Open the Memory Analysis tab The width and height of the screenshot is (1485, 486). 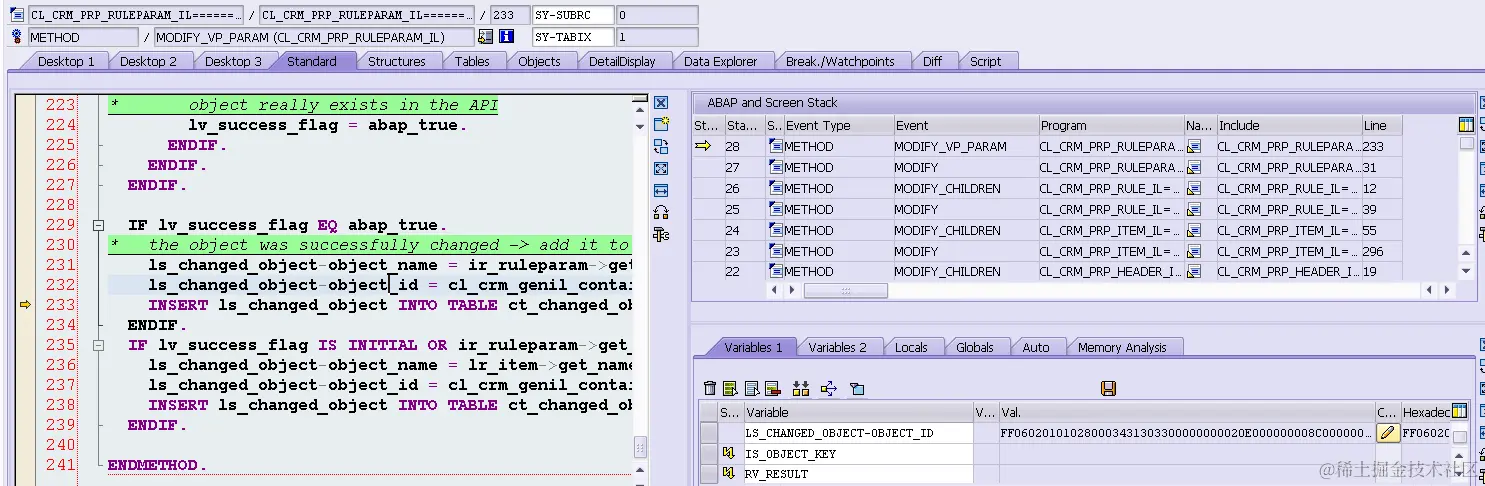click(1122, 347)
